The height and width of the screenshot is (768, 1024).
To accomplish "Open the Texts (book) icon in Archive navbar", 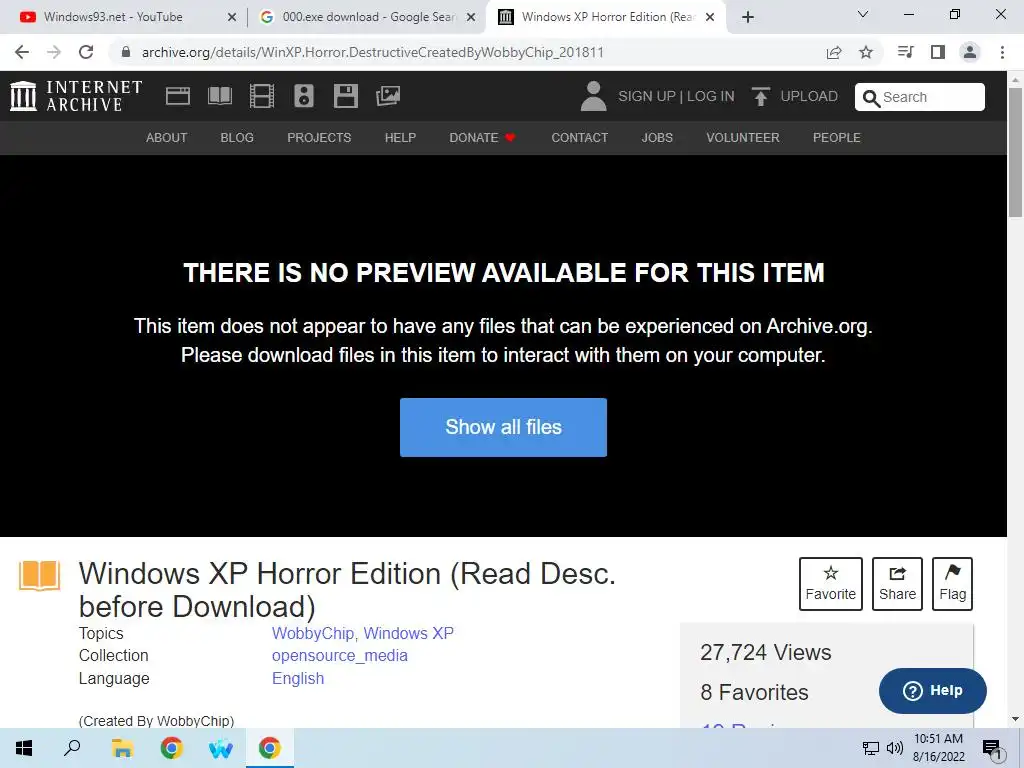I will click(x=220, y=96).
